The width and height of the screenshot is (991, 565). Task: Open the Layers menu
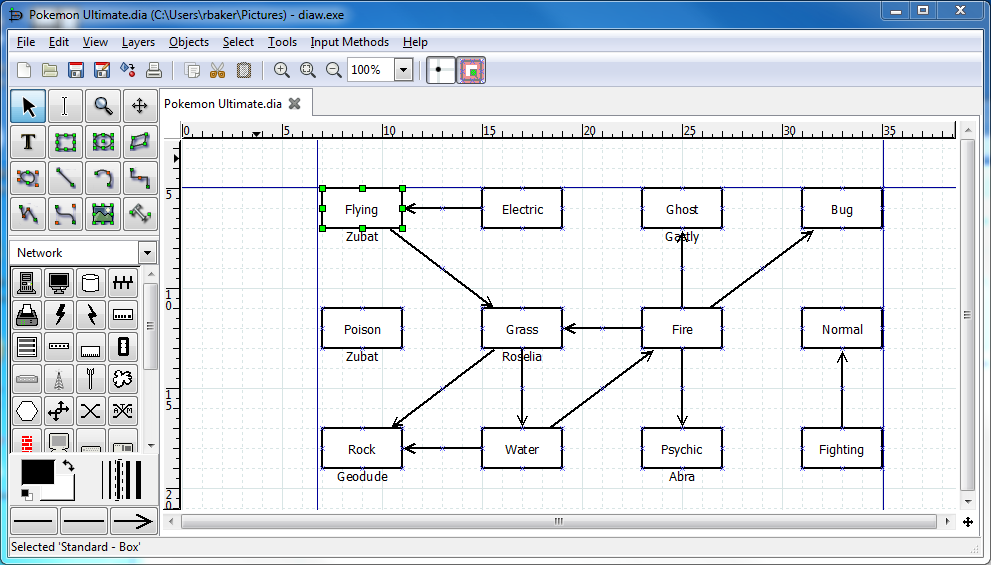138,42
